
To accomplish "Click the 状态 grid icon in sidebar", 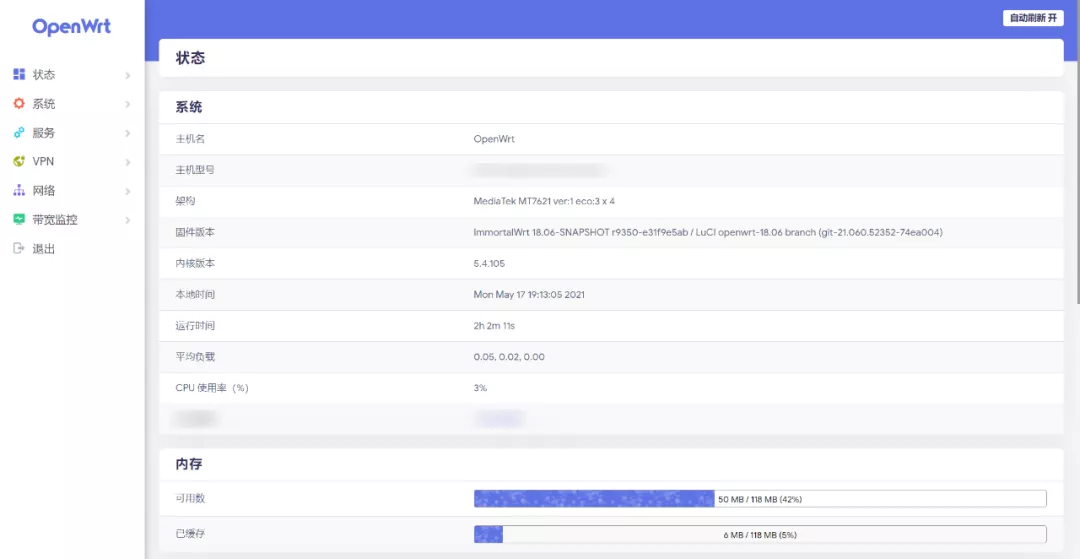I will (x=19, y=75).
